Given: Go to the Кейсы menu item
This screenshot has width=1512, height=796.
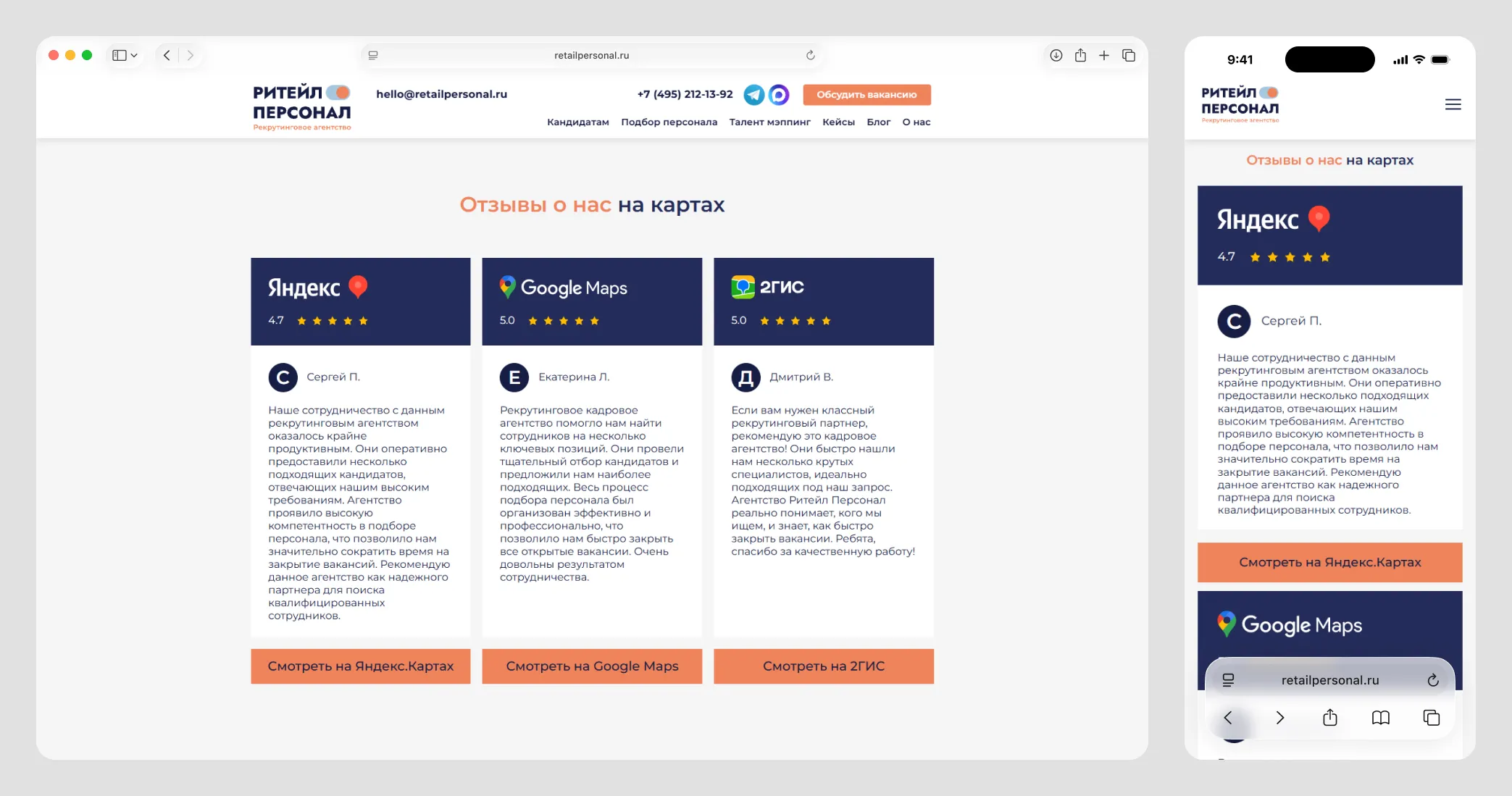Looking at the screenshot, I should click(839, 122).
